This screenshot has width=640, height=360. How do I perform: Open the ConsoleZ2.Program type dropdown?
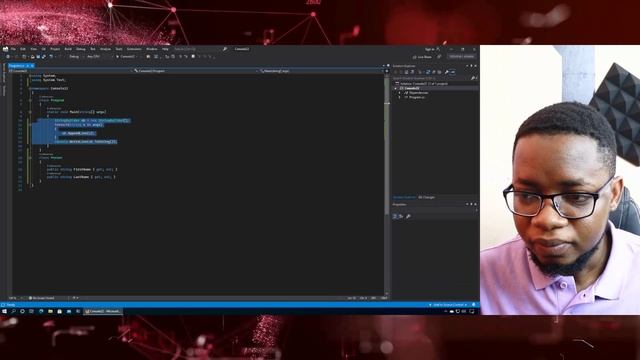pos(195,71)
